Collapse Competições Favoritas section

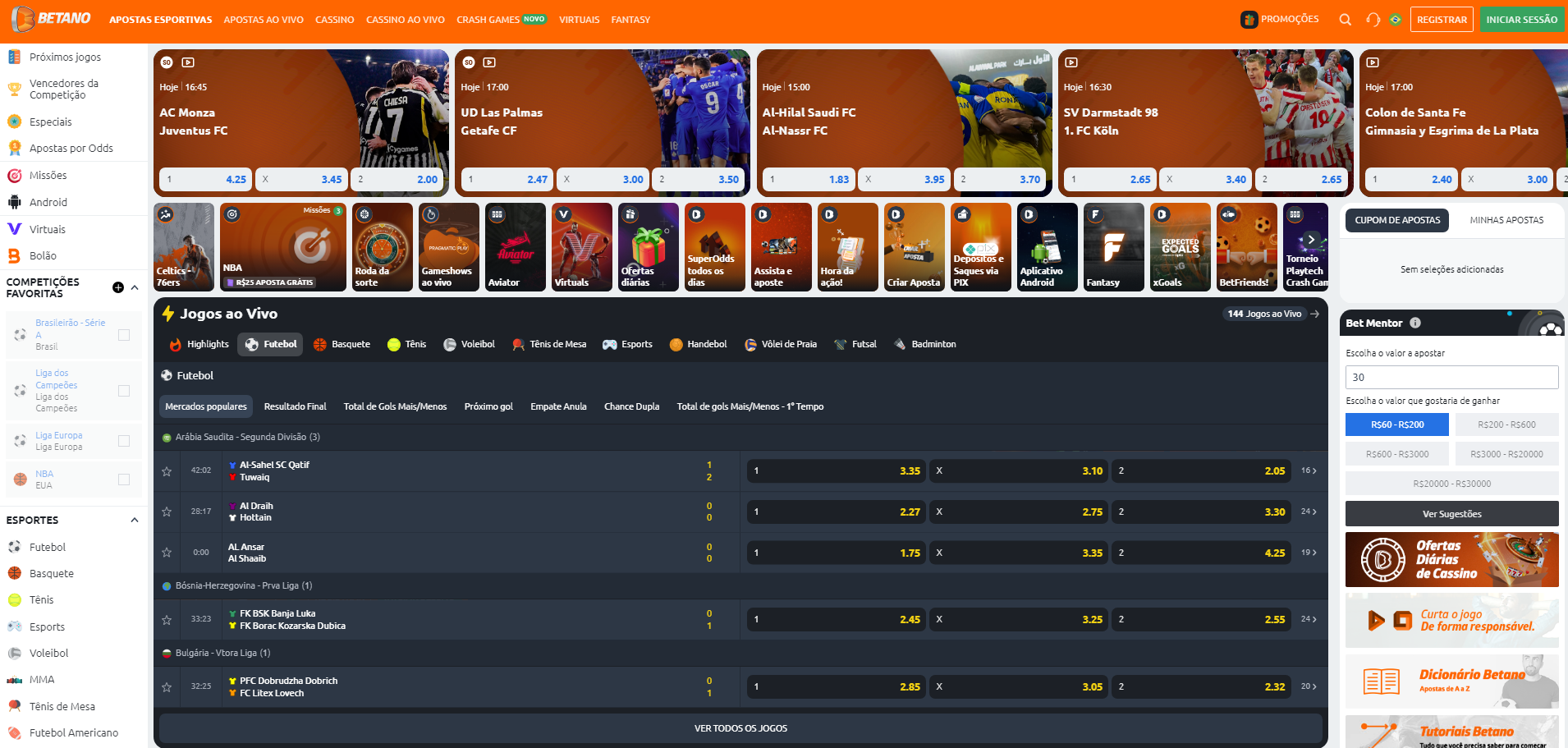tap(135, 287)
